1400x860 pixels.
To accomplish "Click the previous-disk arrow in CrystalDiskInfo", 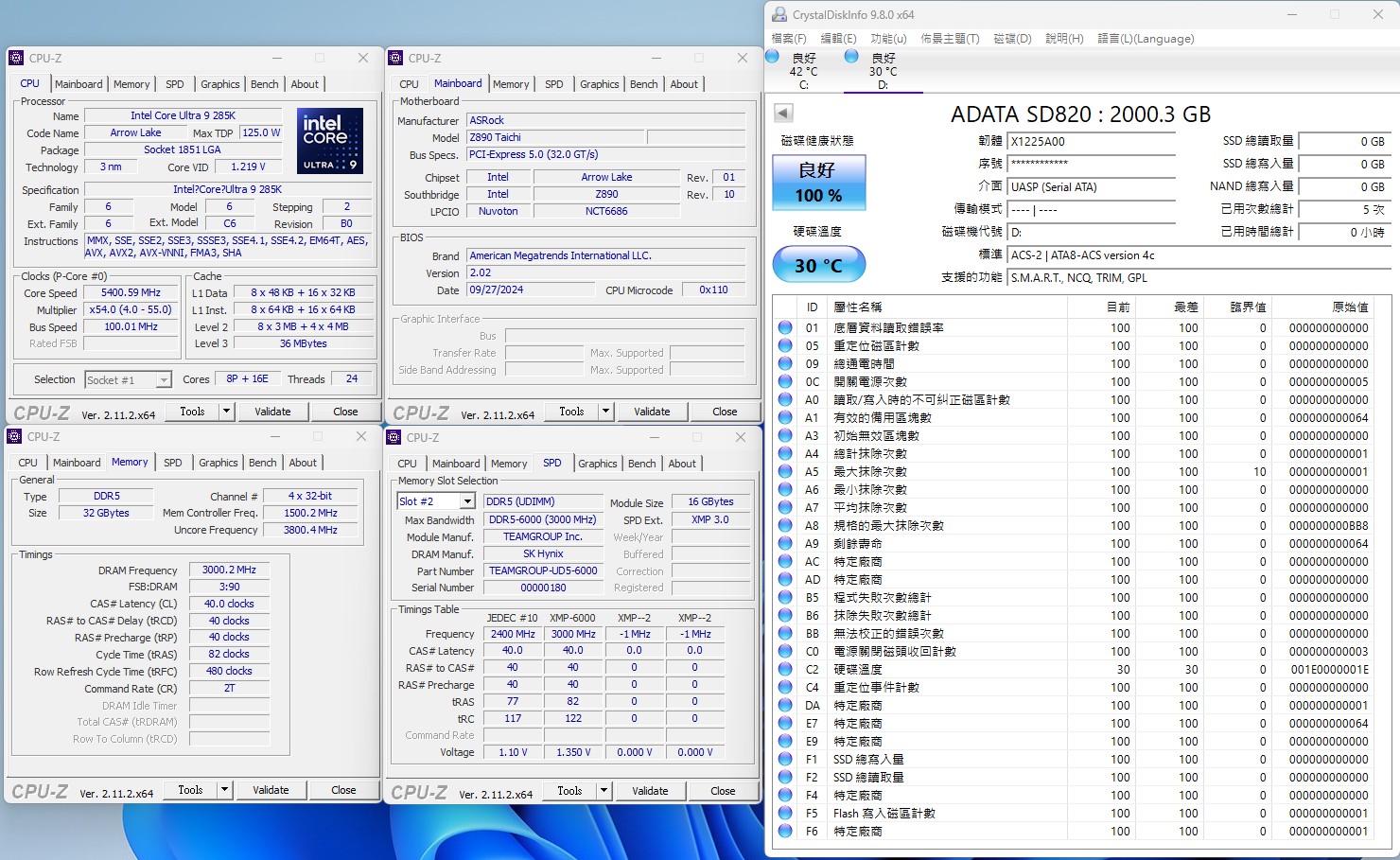I will point(783,113).
